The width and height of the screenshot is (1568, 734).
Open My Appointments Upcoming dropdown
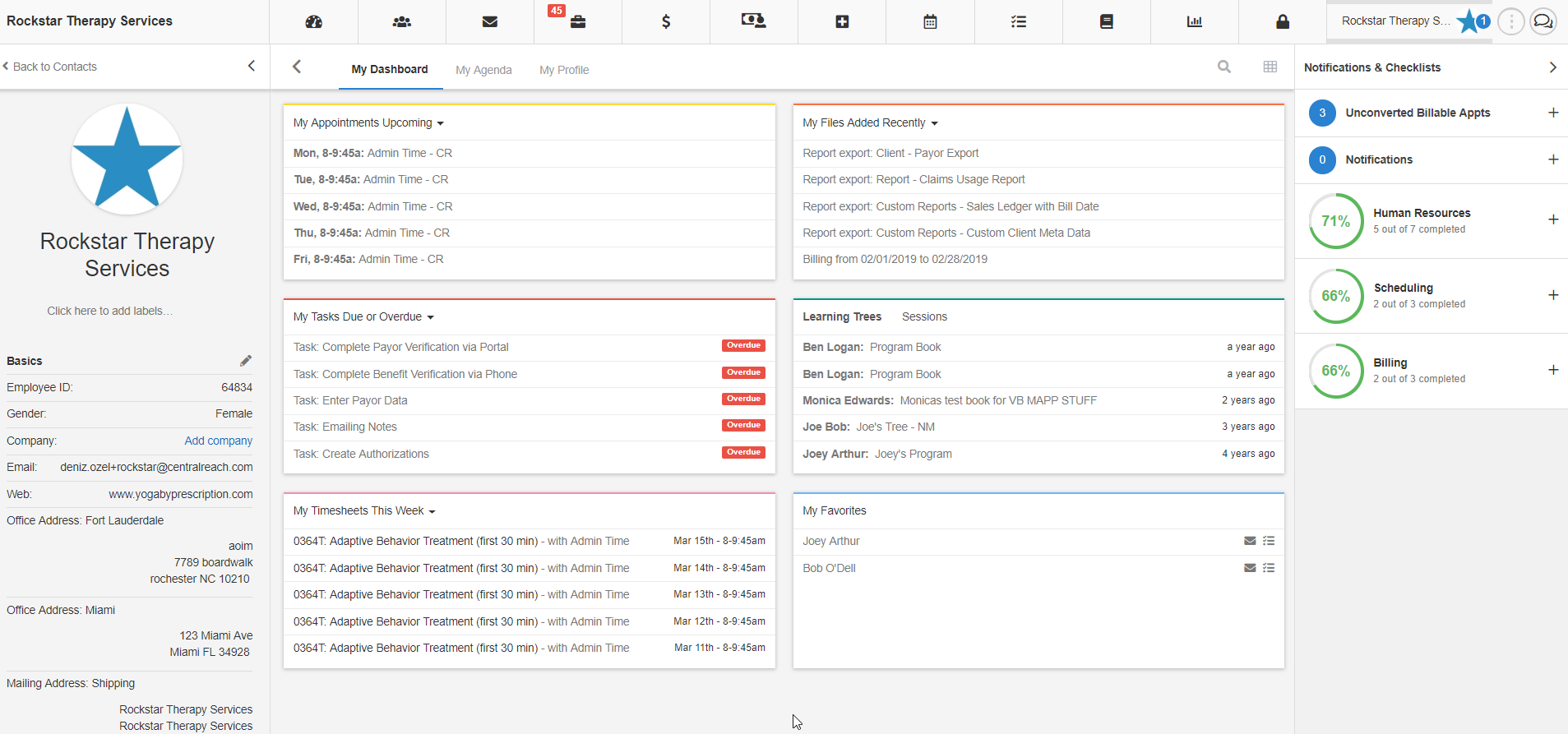[368, 122]
